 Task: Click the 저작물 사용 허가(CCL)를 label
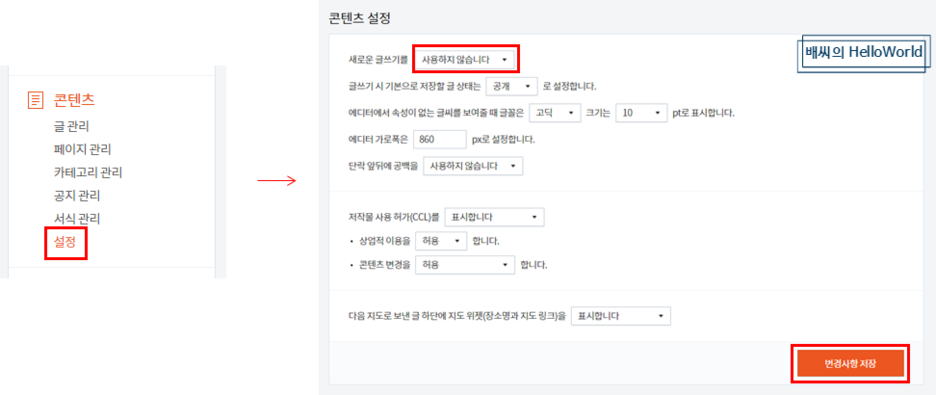(x=393, y=217)
